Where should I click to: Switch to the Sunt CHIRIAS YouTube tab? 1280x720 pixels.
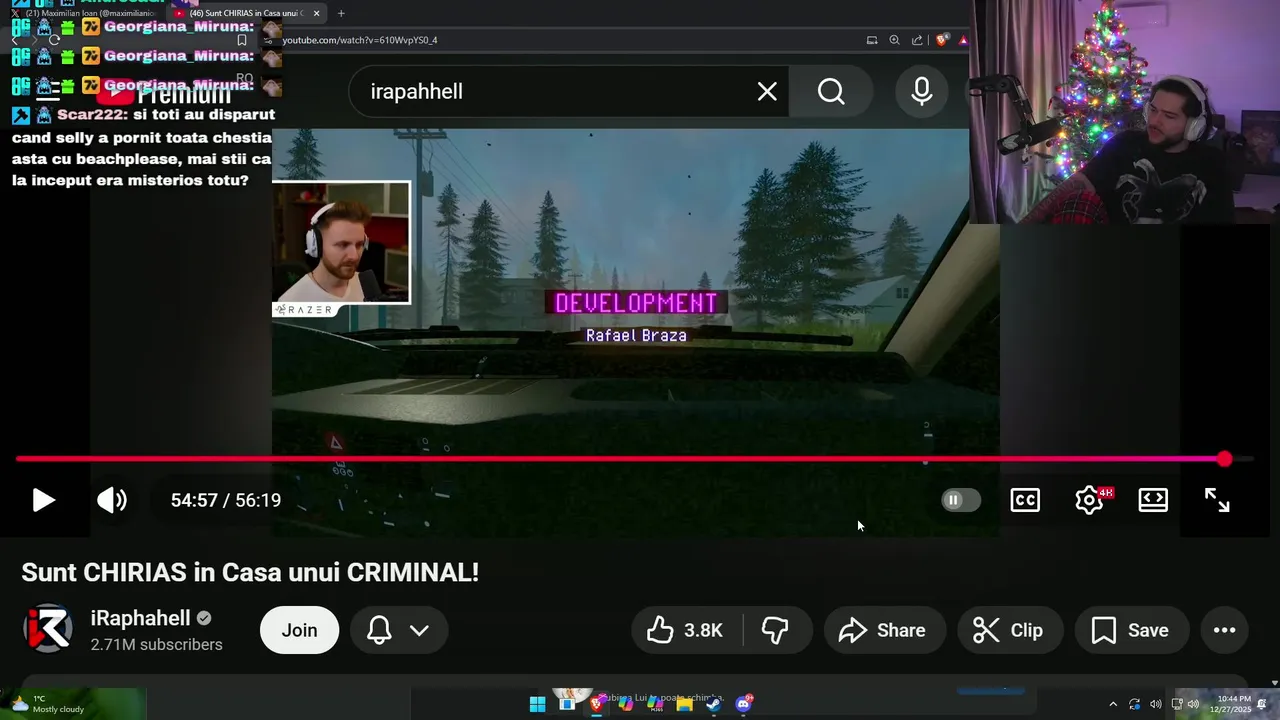[246, 13]
